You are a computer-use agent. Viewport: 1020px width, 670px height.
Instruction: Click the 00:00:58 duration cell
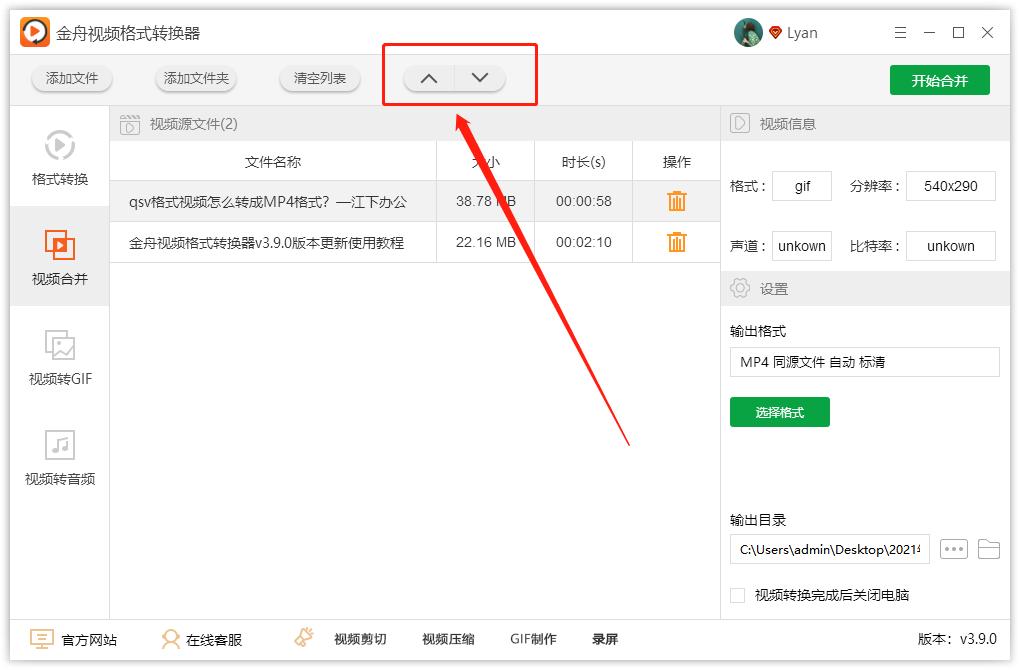point(583,201)
